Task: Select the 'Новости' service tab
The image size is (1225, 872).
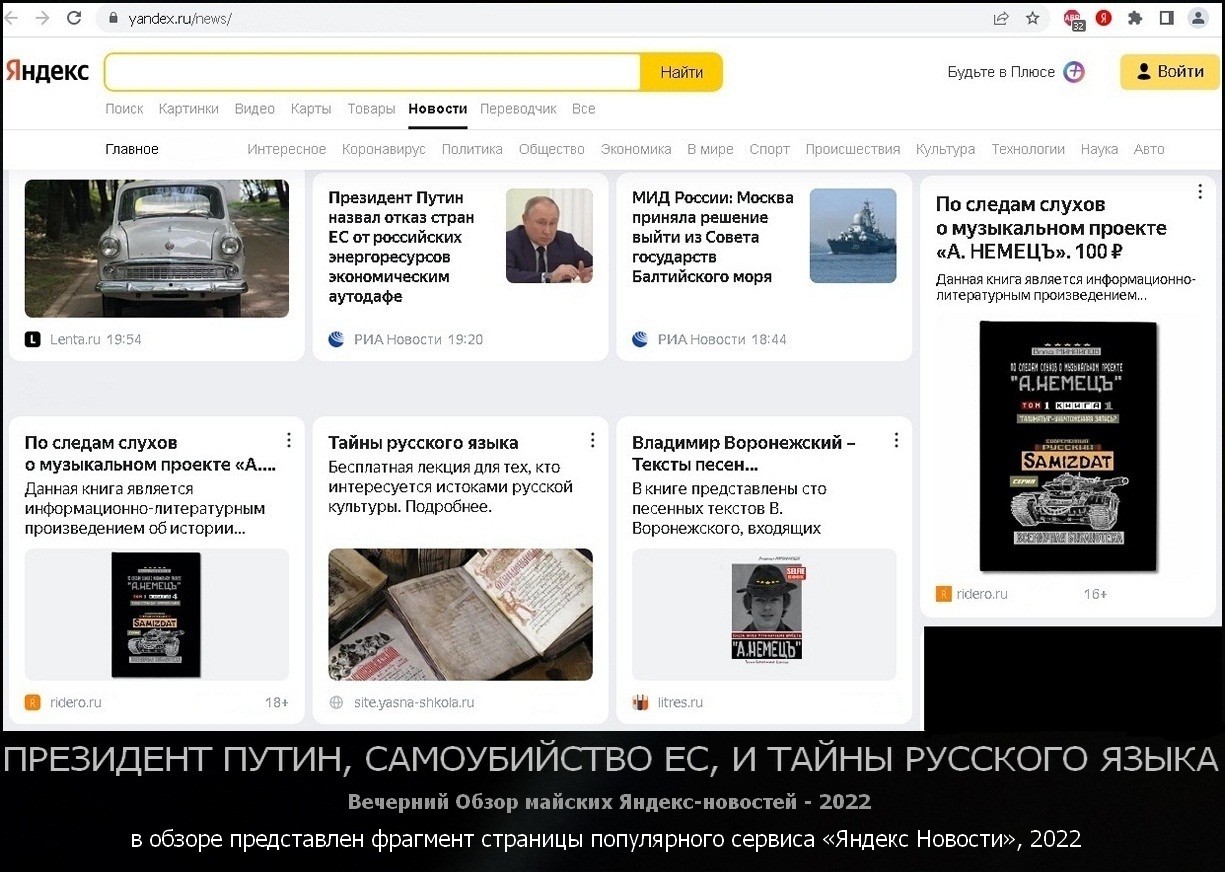Action: [438, 109]
